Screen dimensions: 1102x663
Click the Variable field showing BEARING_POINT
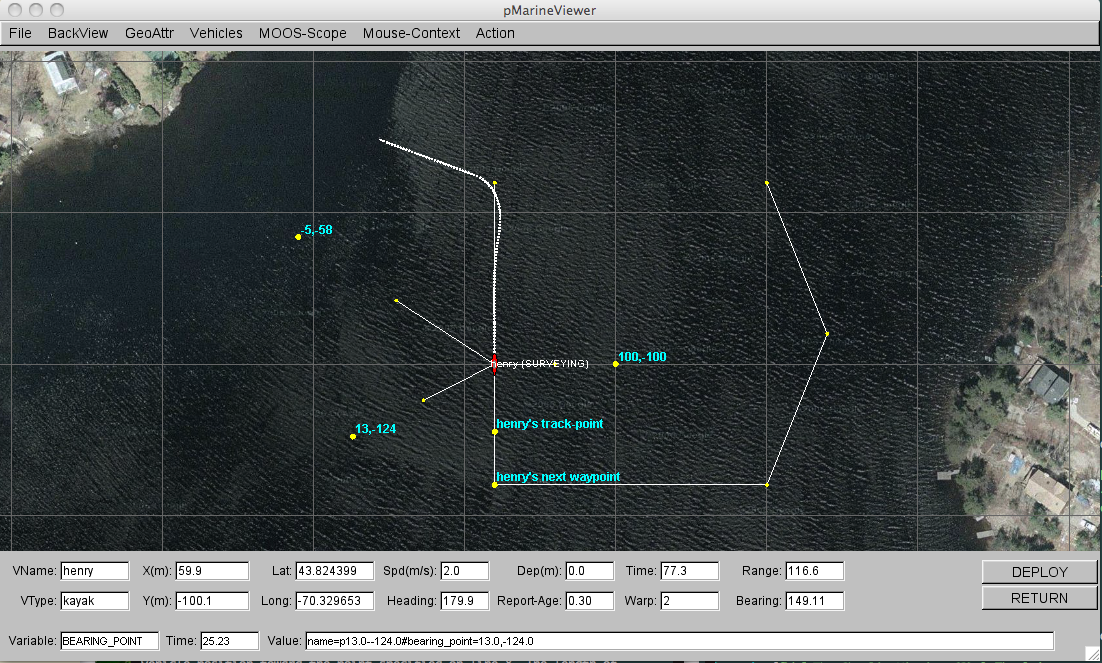click(x=109, y=641)
